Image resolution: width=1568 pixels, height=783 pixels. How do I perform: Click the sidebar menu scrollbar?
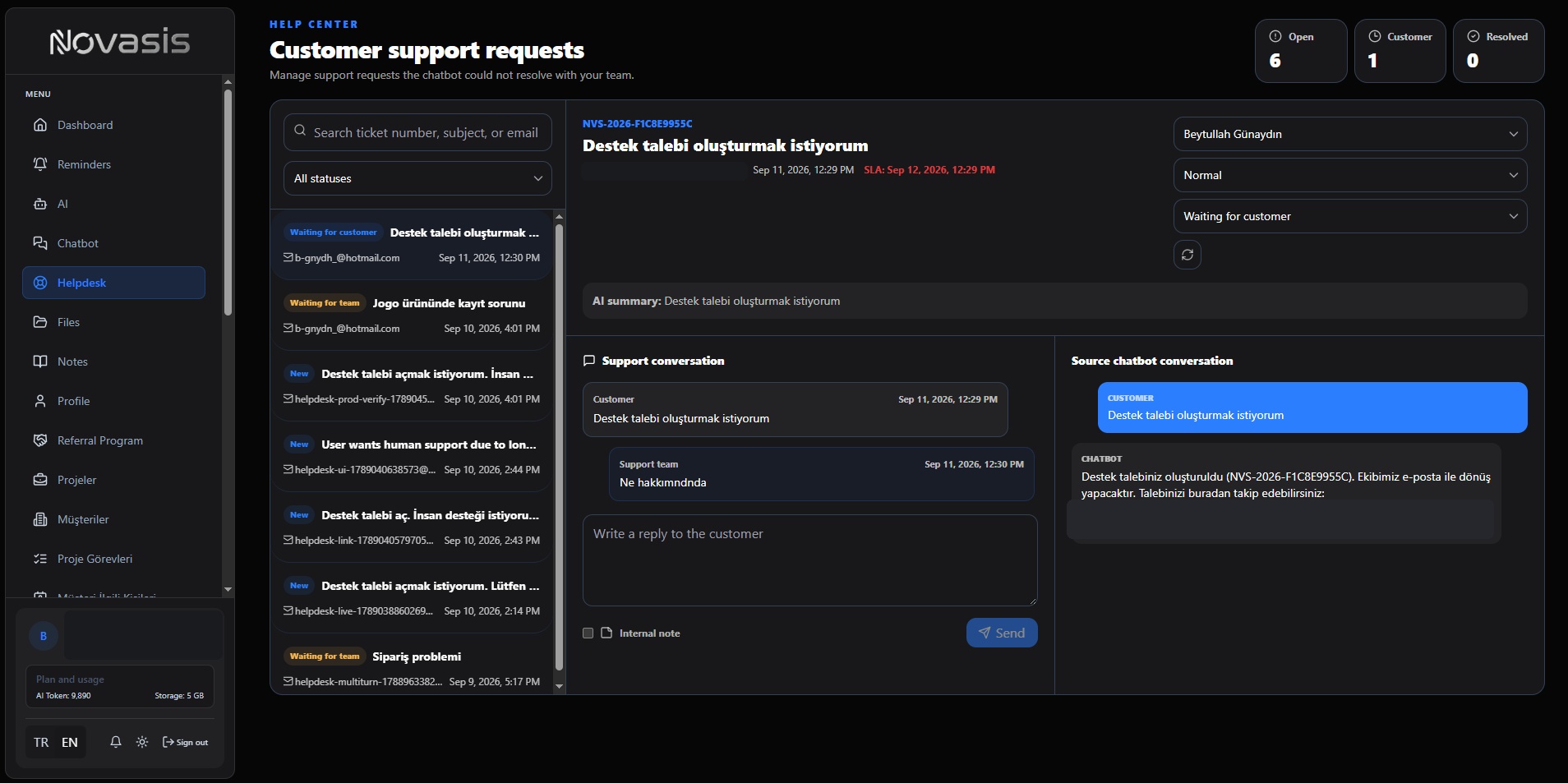tap(228, 201)
